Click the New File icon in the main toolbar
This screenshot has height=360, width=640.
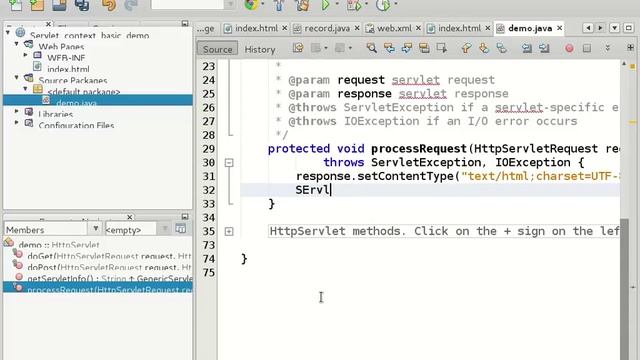click(15, 5)
